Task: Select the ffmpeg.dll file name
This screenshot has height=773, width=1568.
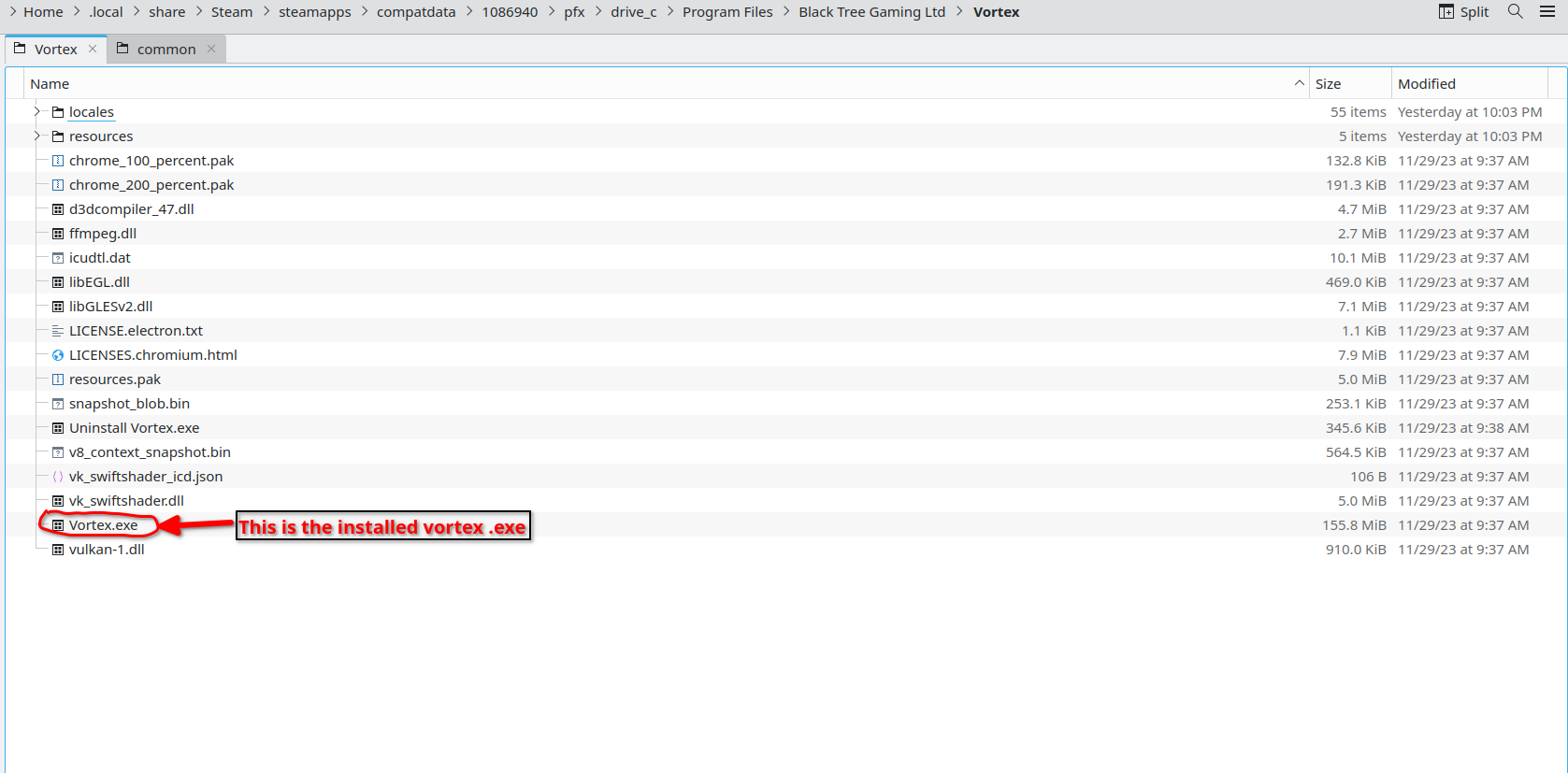Action: (103, 234)
